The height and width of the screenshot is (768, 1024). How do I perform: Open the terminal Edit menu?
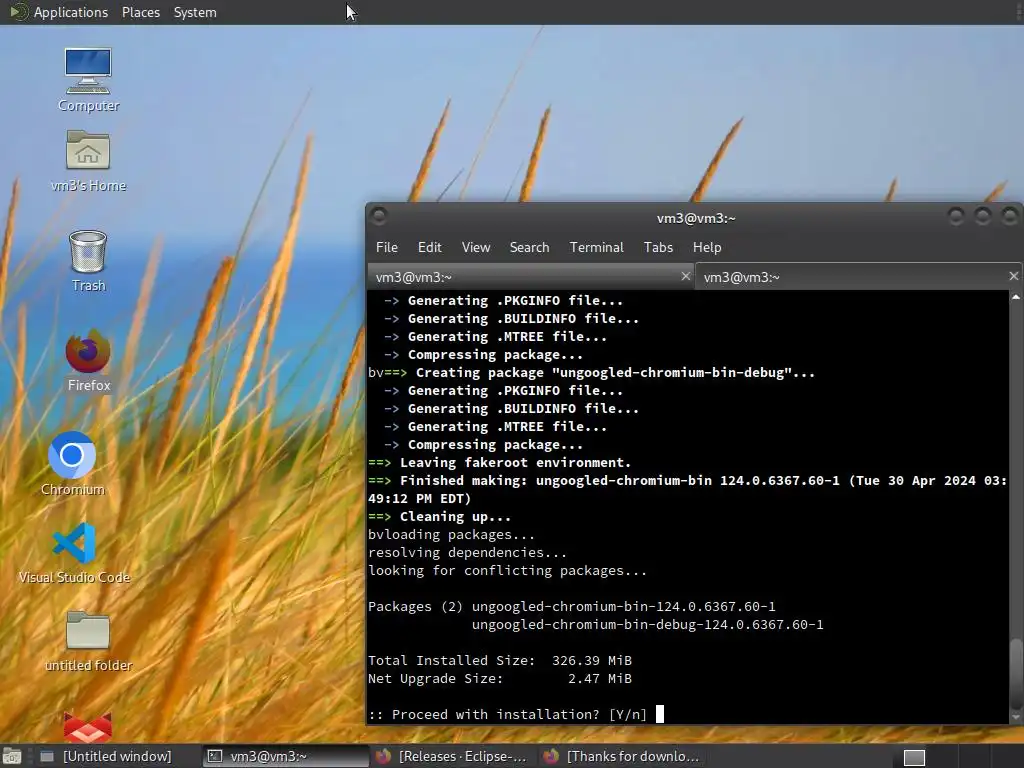click(429, 248)
